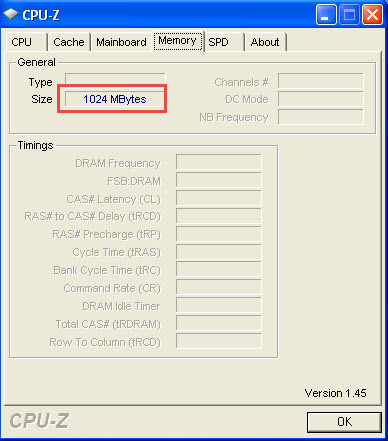This screenshot has width=388, height=441.
Task: Click the Memory tab
Action: (178, 41)
